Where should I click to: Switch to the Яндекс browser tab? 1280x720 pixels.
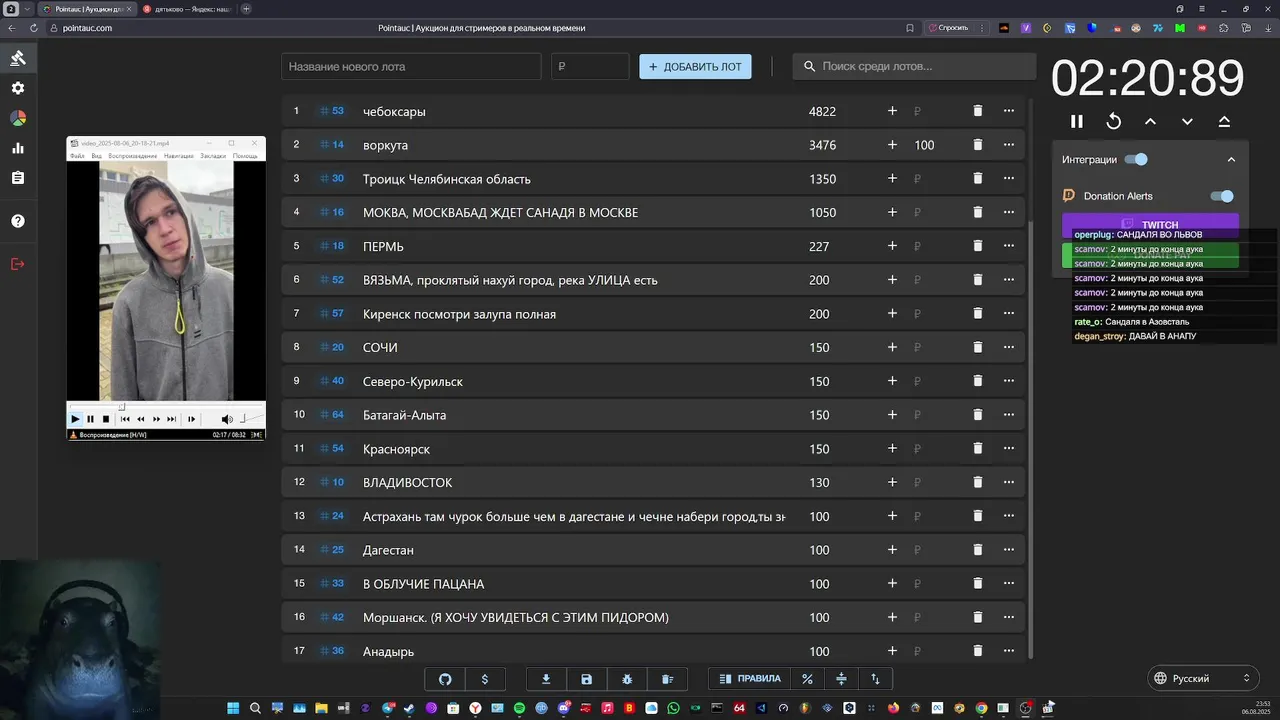coord(188,9)
